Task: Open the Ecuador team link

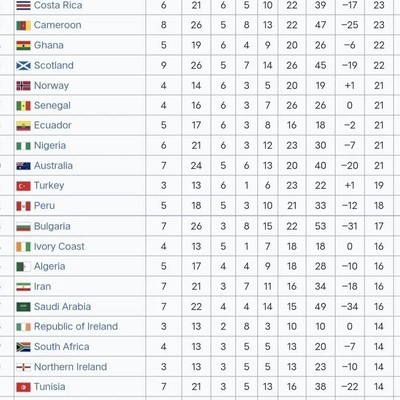Action: tap(53, 125)
